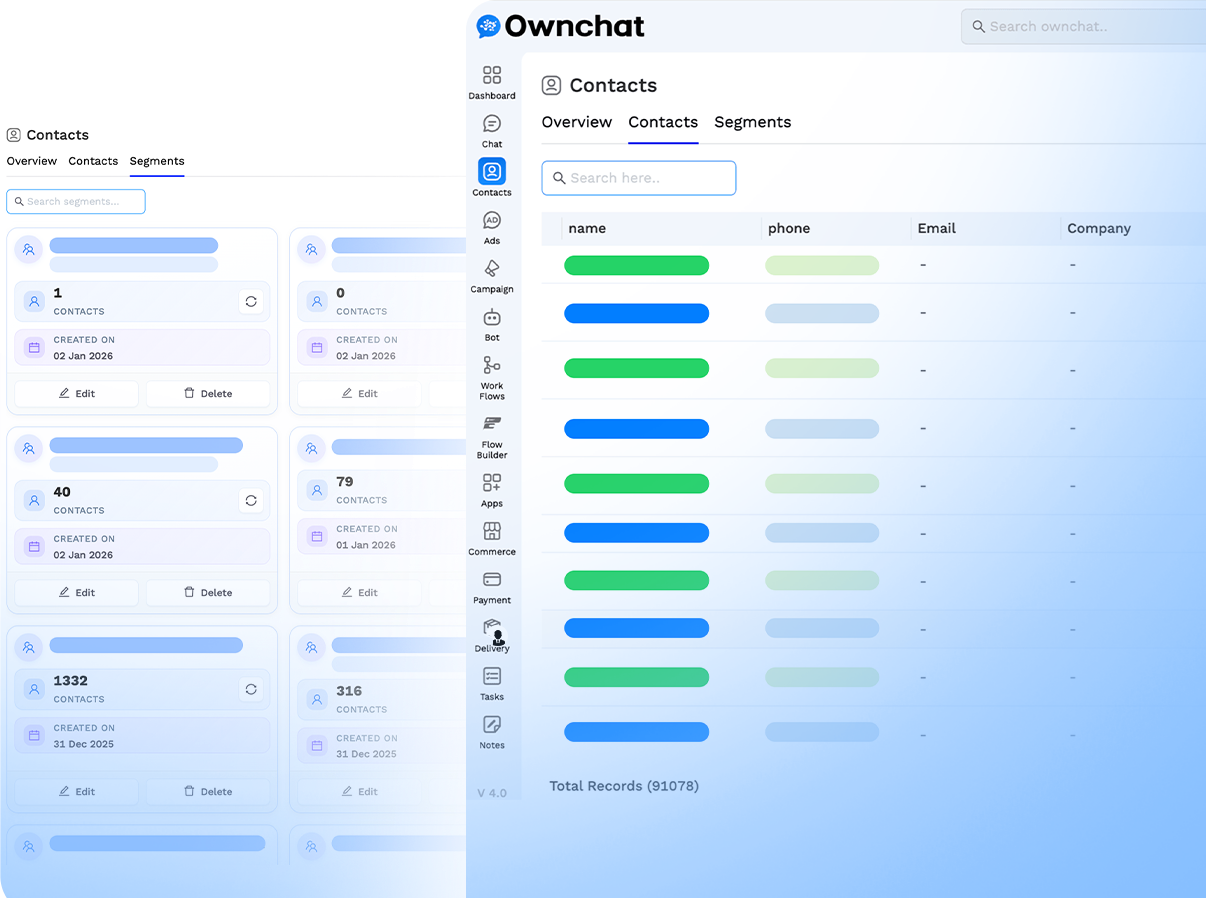Open the Notes icon in sidebar
The width and height of the screenshot is (1206, 898).
click(x=491, y=725)
